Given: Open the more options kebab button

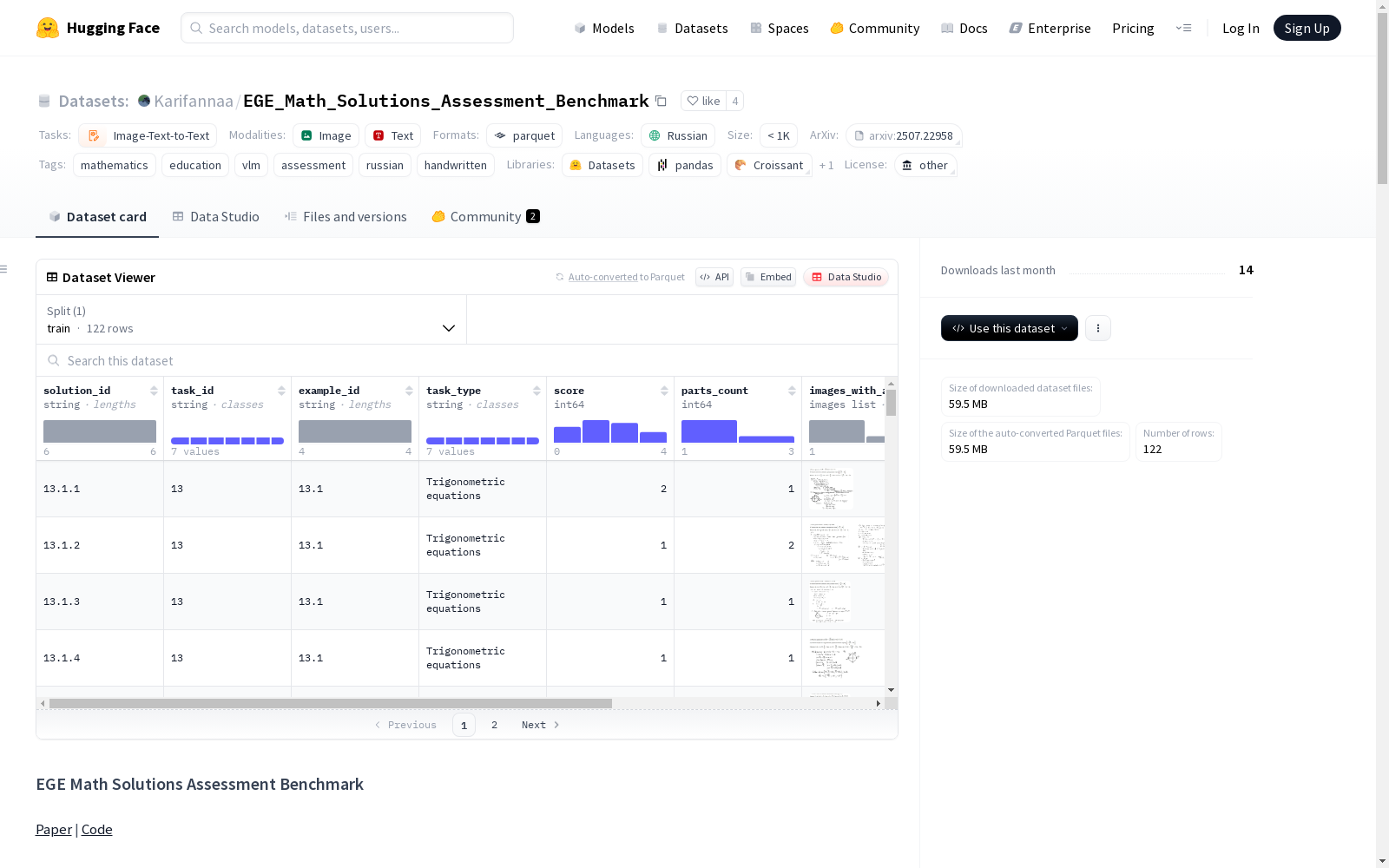Looking at the screenshot, I should point(1098,328).
